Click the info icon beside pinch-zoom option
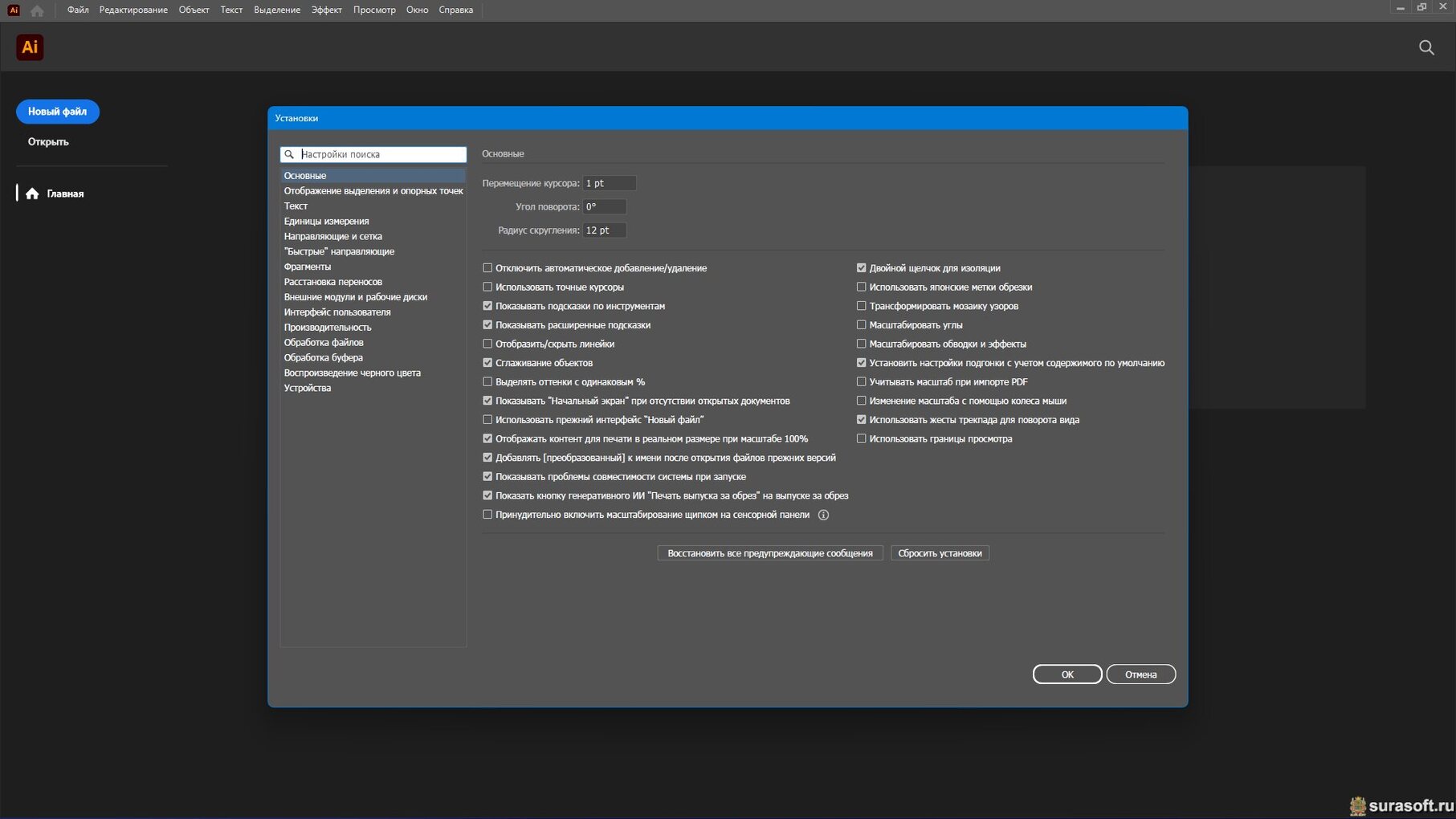Screen dimensions: 1456x819 (x=823, y=515)
